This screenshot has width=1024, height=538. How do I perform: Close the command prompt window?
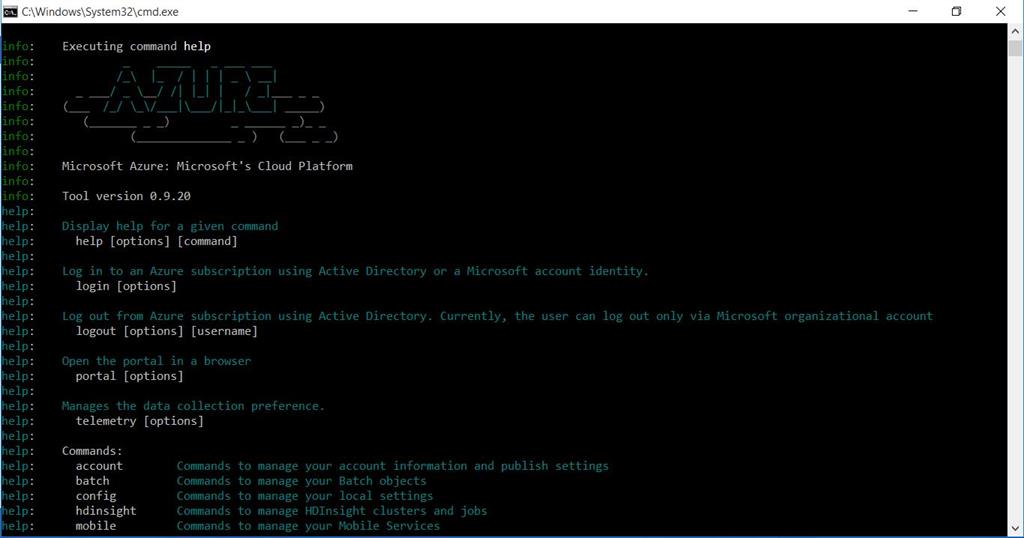click(1001, 11)
